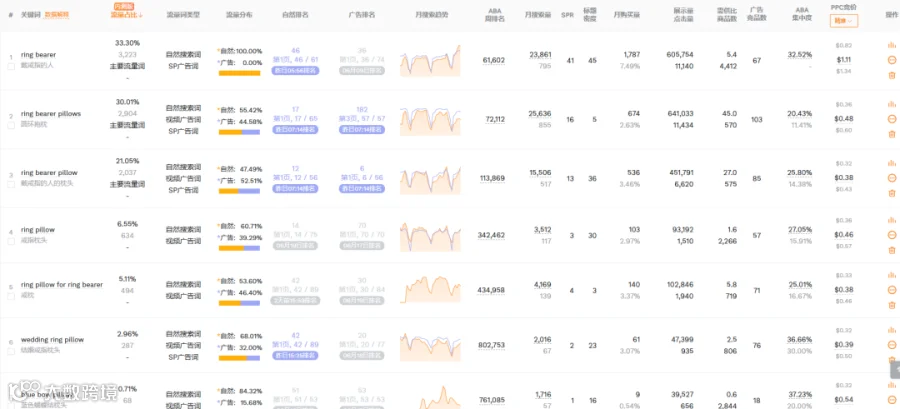
Task: Click the ring bearer pillows traffic distribution bar
Action: [x=239, y=132]
